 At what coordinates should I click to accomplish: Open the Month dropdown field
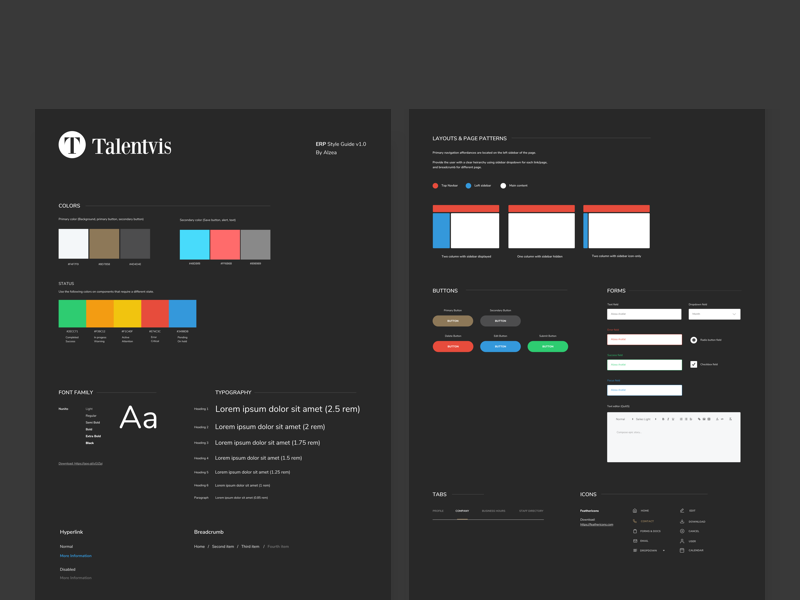tap(714, 314)
